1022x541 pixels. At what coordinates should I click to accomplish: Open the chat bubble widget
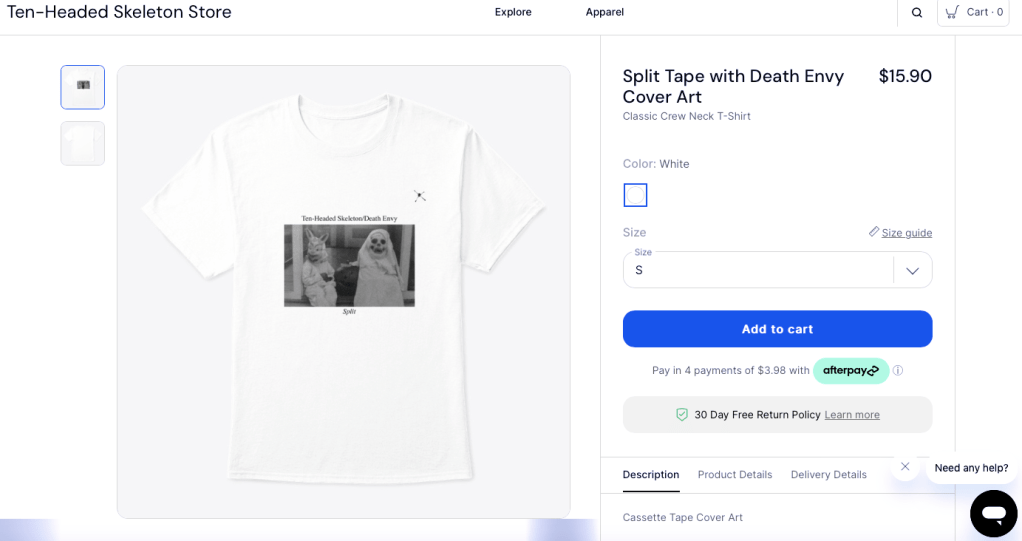click(992, 513)
